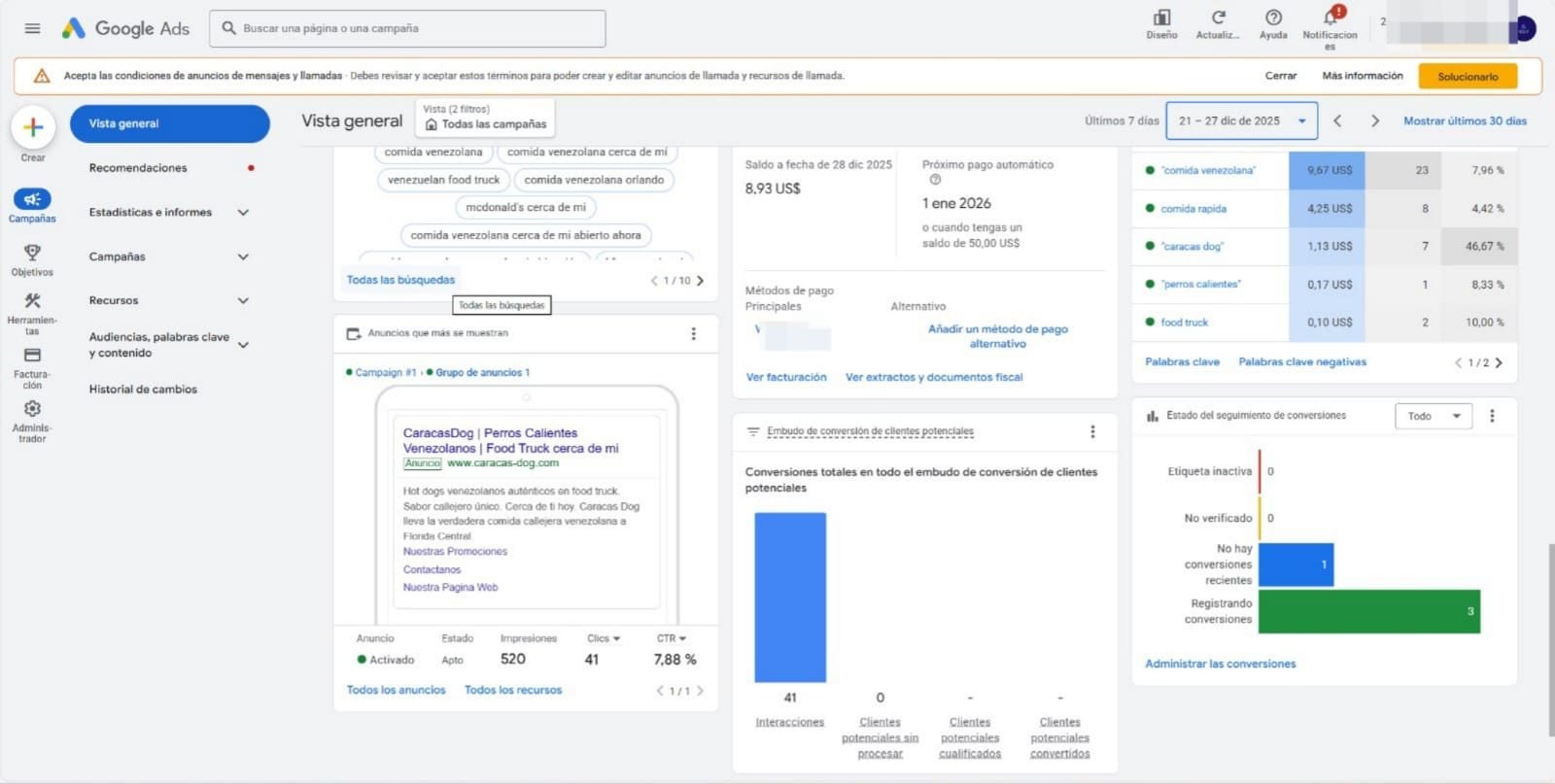This screenshot has width=1555, height=784.
Task: Sort by Clics column dropdown
Action: (x=604, y=638)
